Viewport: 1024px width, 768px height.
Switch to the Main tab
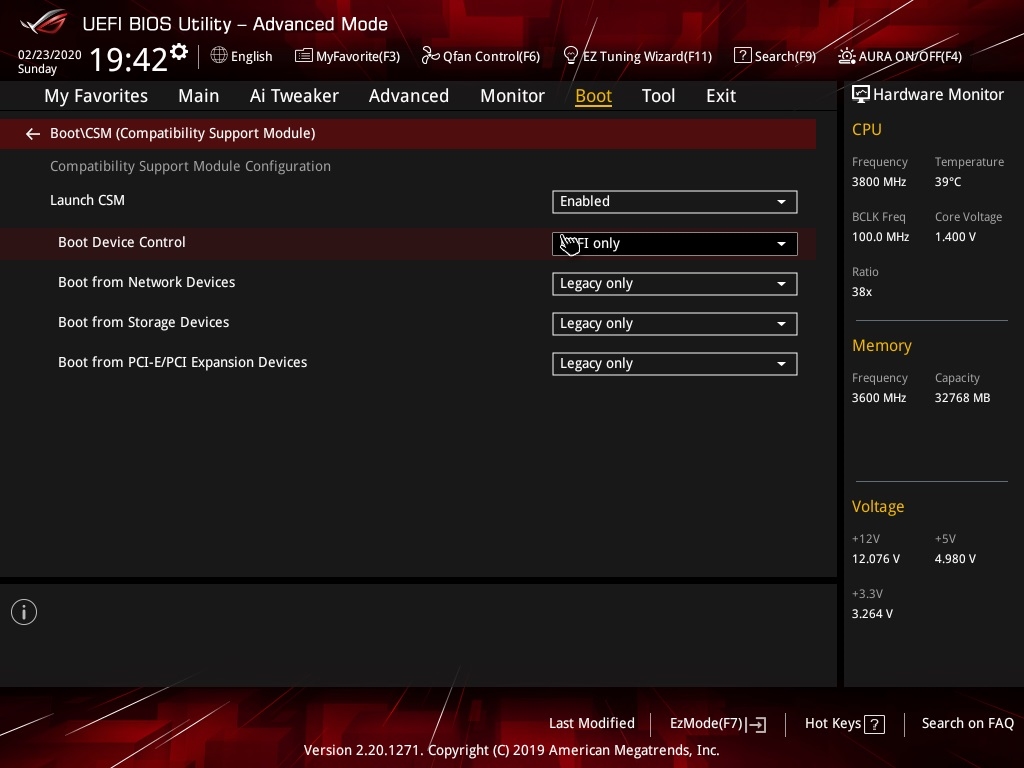pyautogui.click(x=199, y=96)
